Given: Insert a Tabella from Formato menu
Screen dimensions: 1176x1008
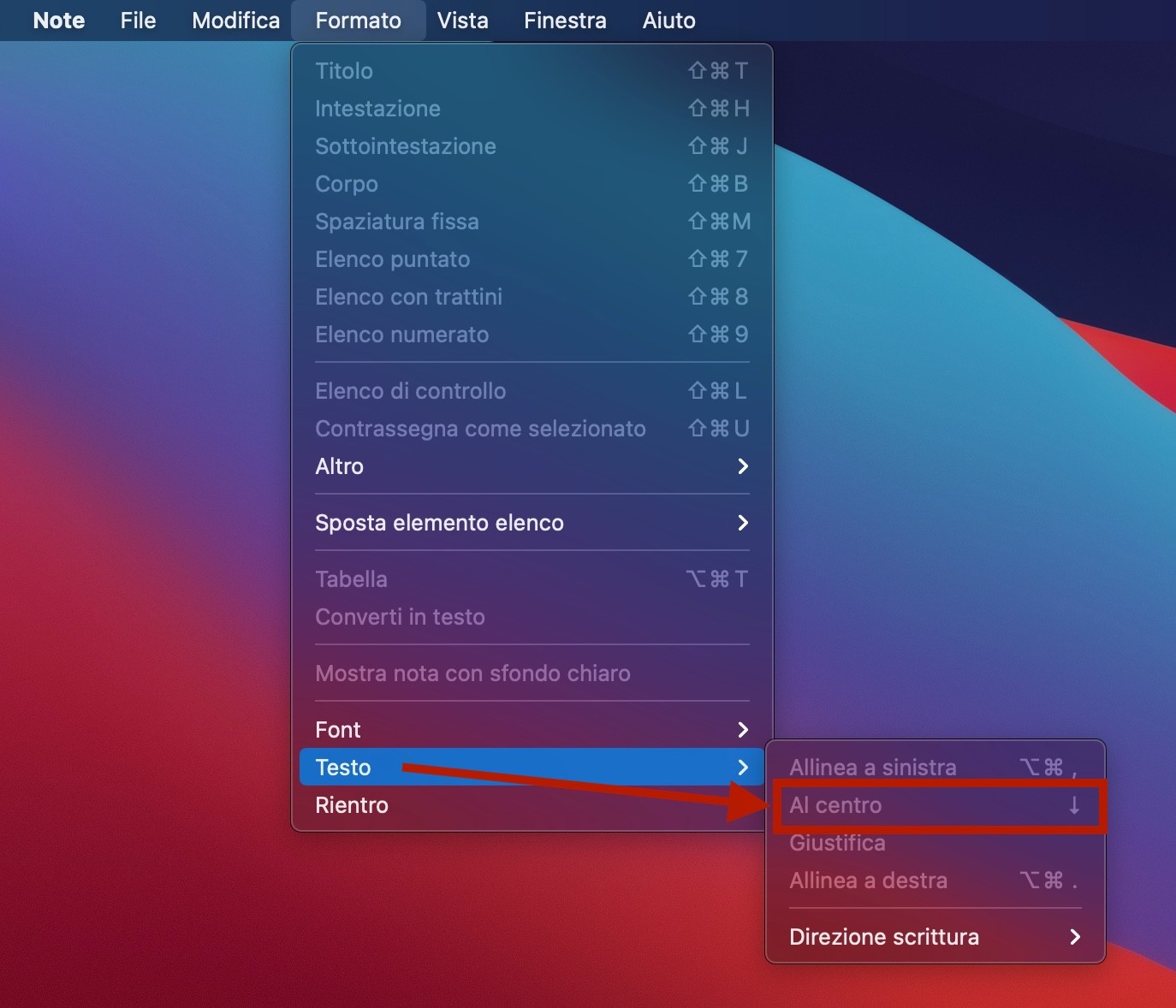Looking at the screenshot, I should coord(532,579).
